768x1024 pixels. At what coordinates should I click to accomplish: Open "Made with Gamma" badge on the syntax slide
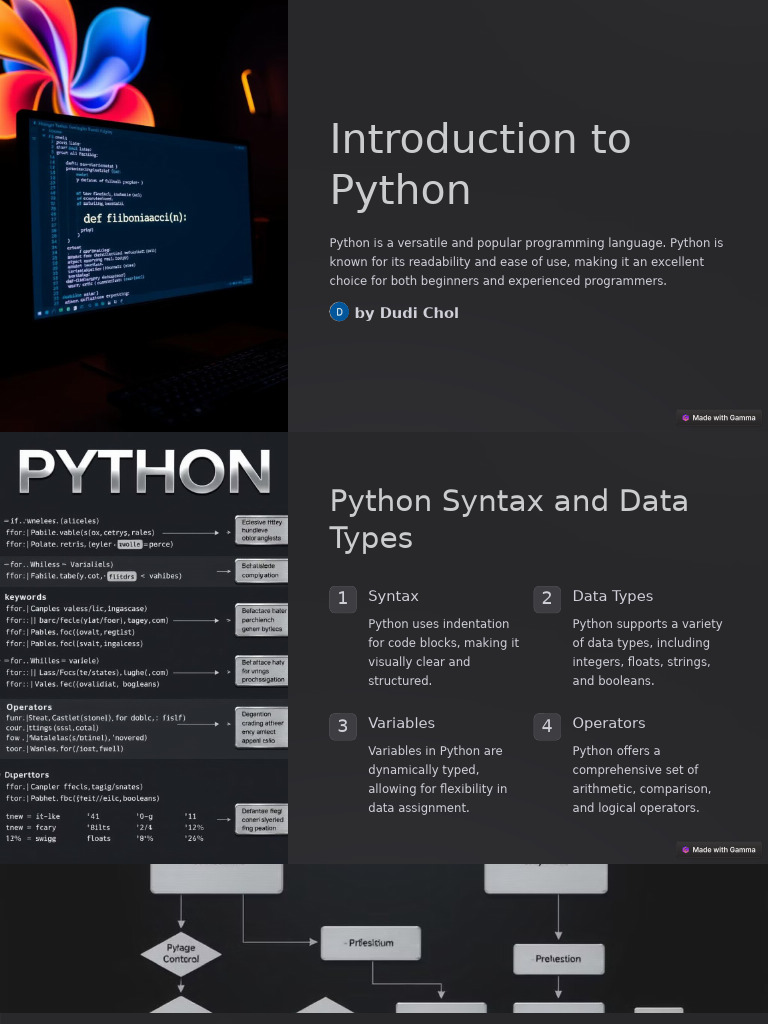[x=718, y=850]
